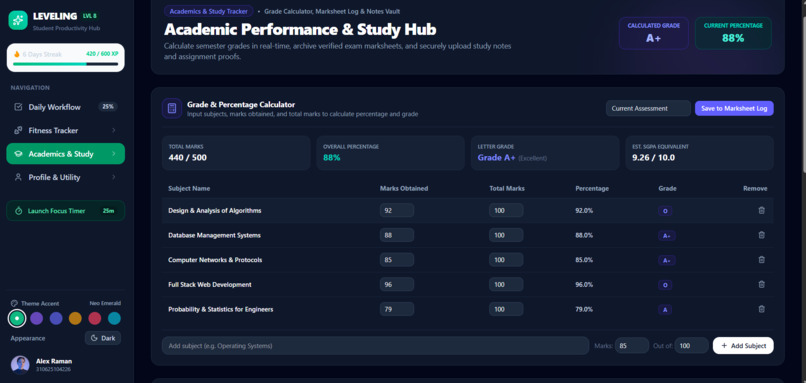Remove Database Management Systems using trash icon
806x383 pixels.
pyautogui.click(x=761, y=235)
